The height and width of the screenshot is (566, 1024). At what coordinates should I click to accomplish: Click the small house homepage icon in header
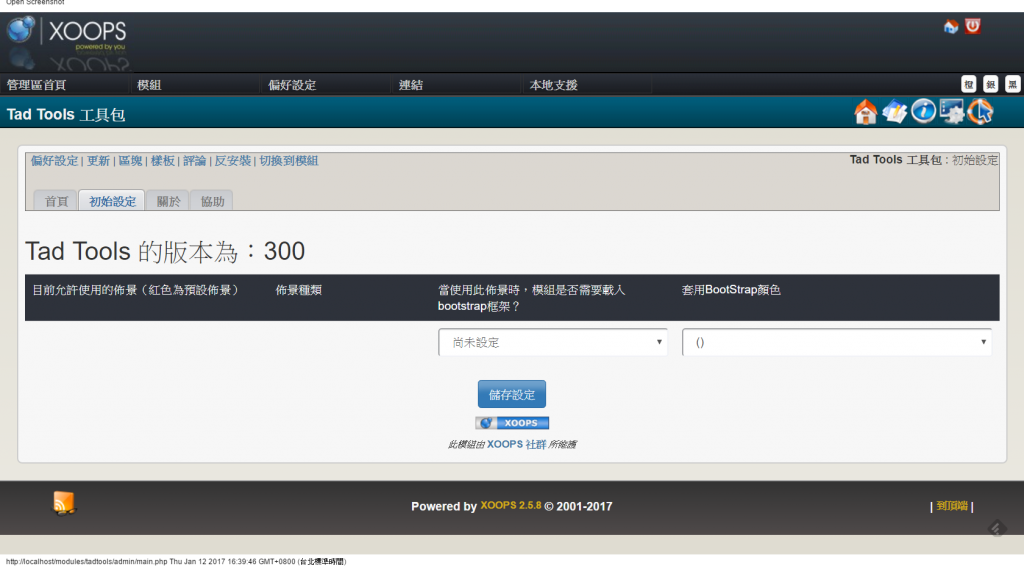950,27
